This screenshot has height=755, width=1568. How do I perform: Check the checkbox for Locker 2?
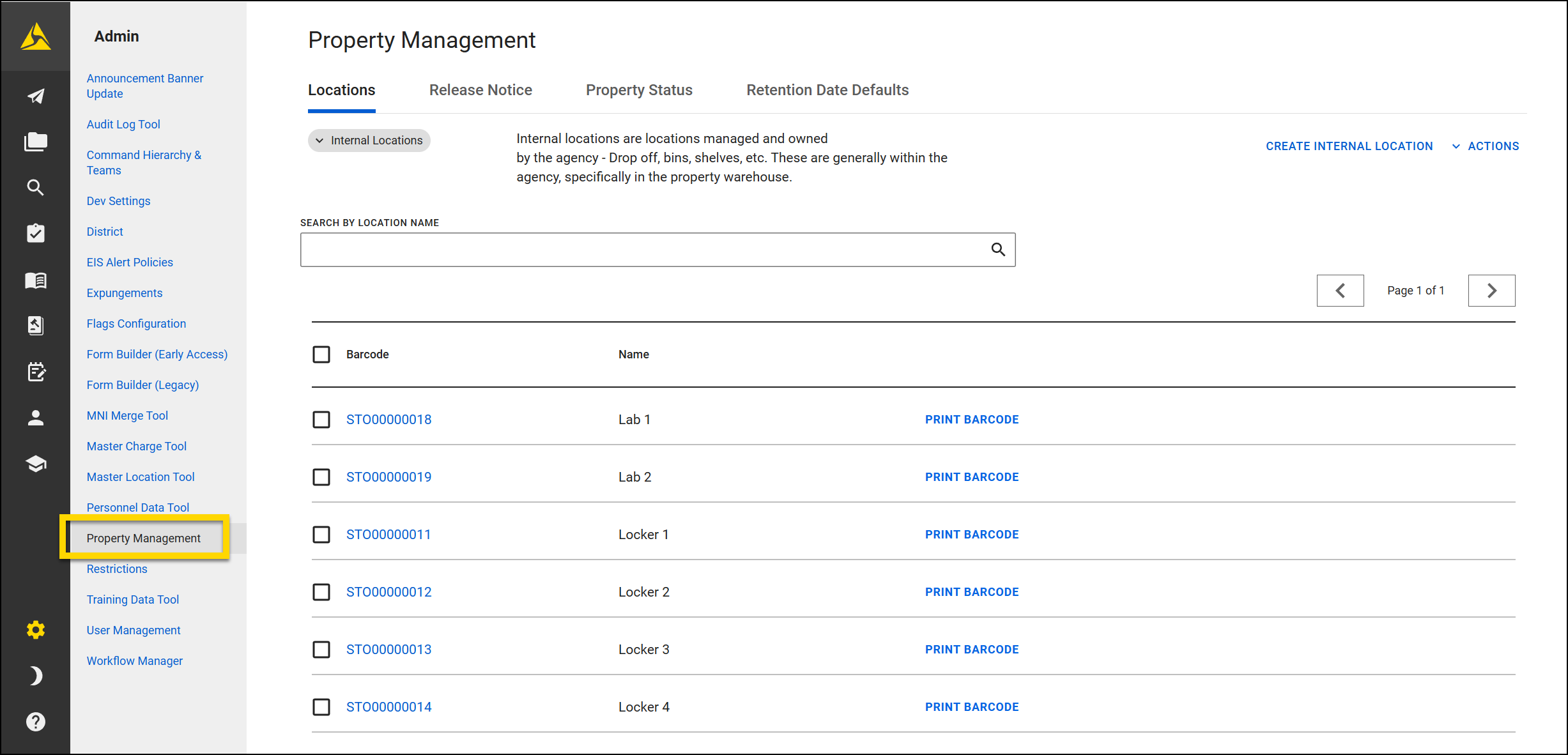[321, 591]
